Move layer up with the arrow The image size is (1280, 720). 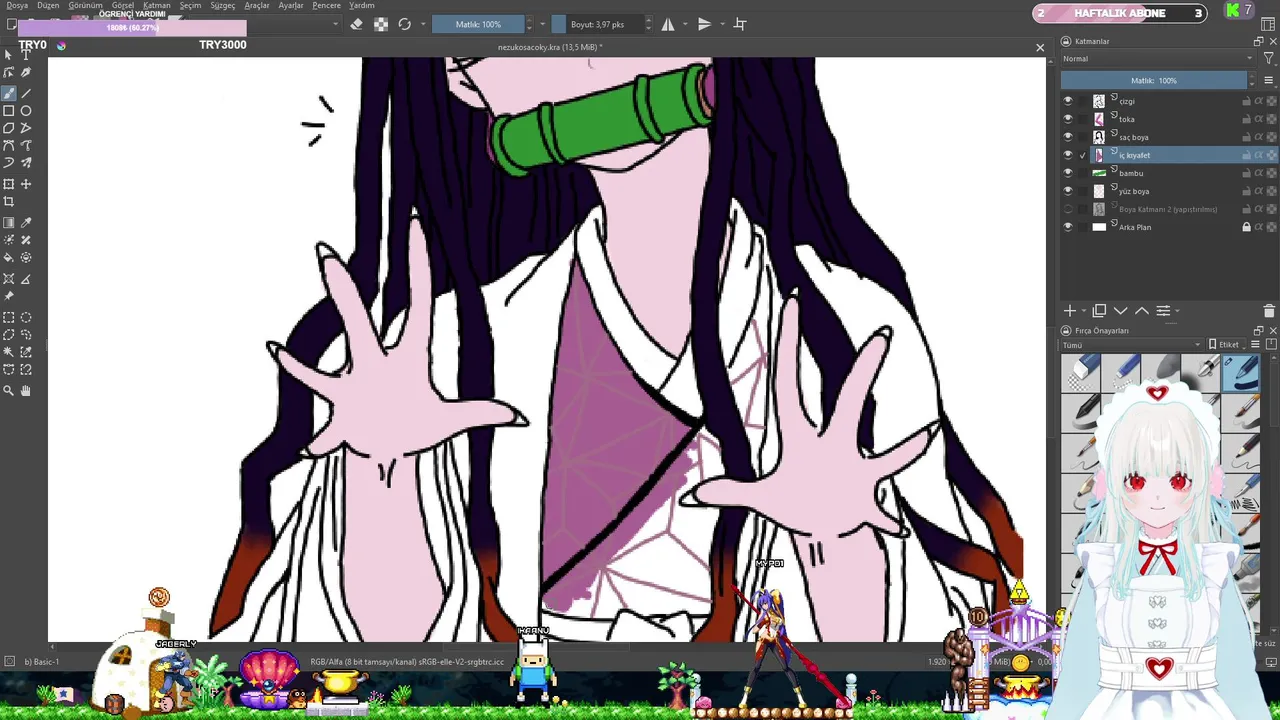1141,311
